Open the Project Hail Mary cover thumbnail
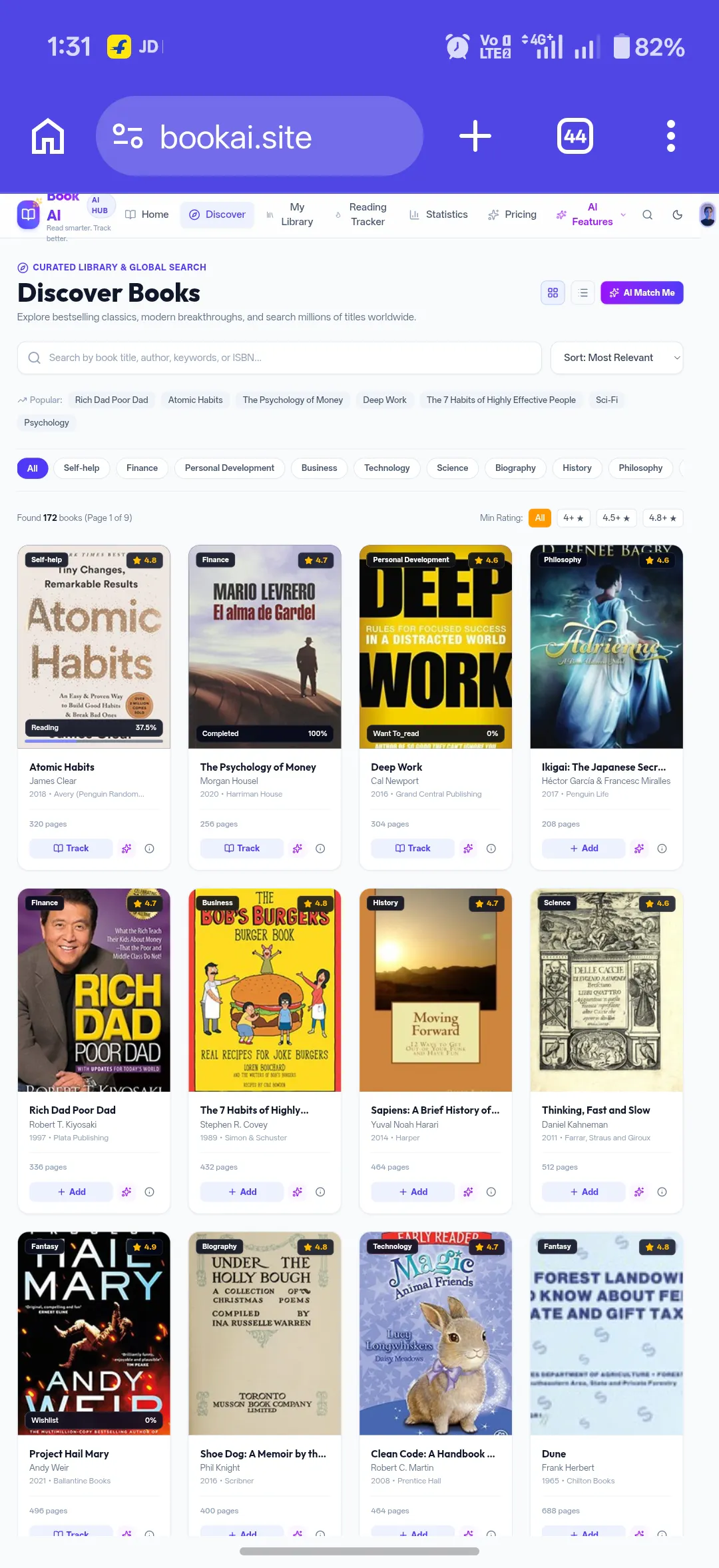This screenshot has height=1568, width=719. (94, 1333)
